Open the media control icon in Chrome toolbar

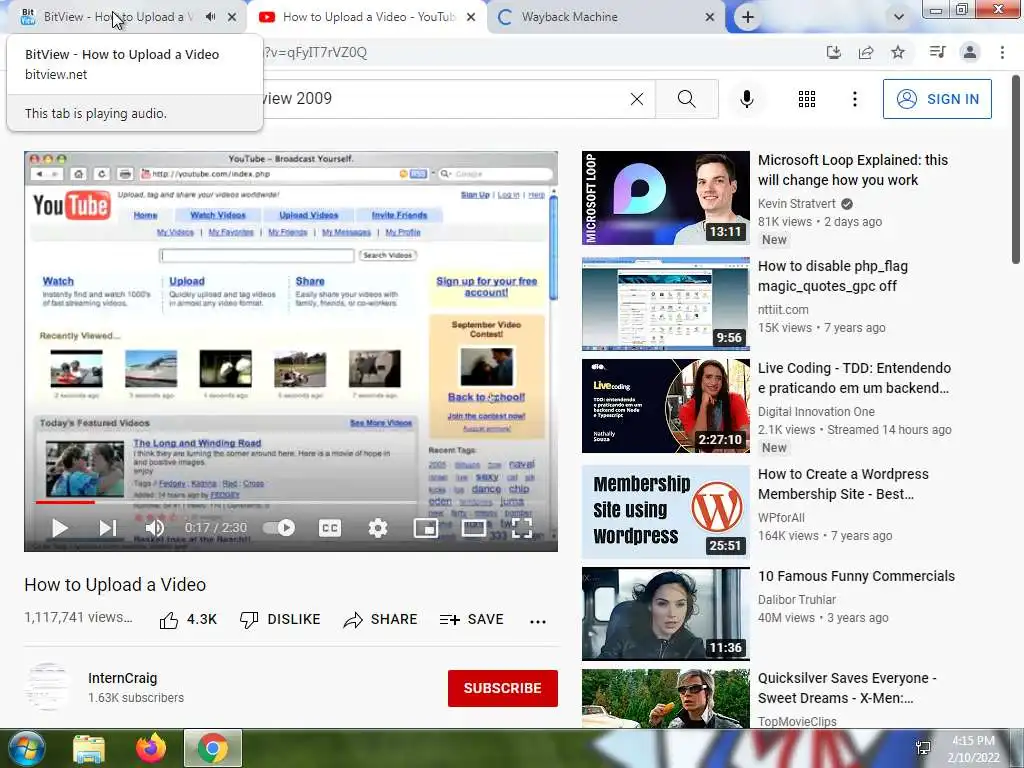pyautogui.click(x=937, y=52)
